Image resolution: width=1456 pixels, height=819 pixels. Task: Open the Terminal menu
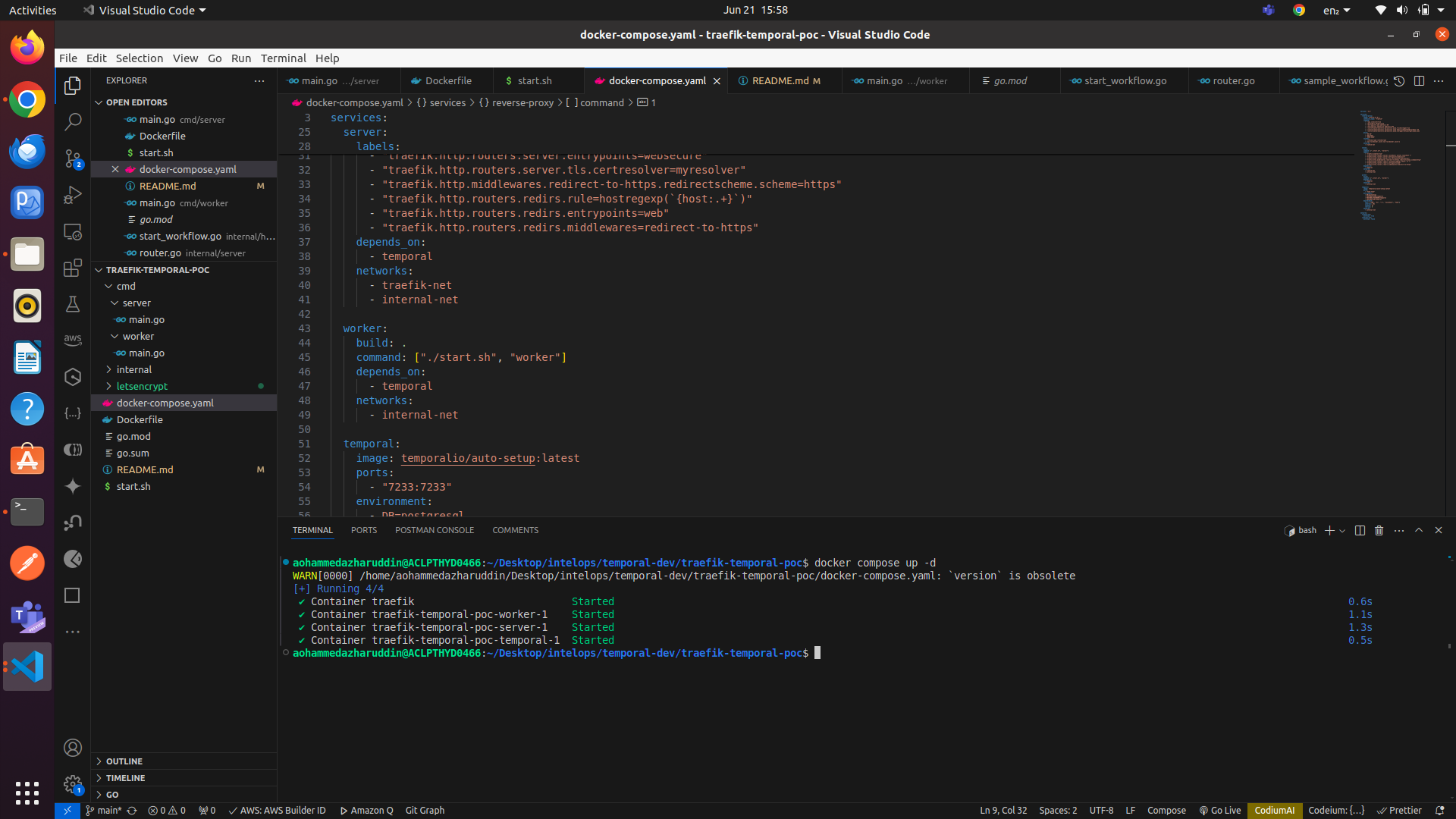[283, 58]
